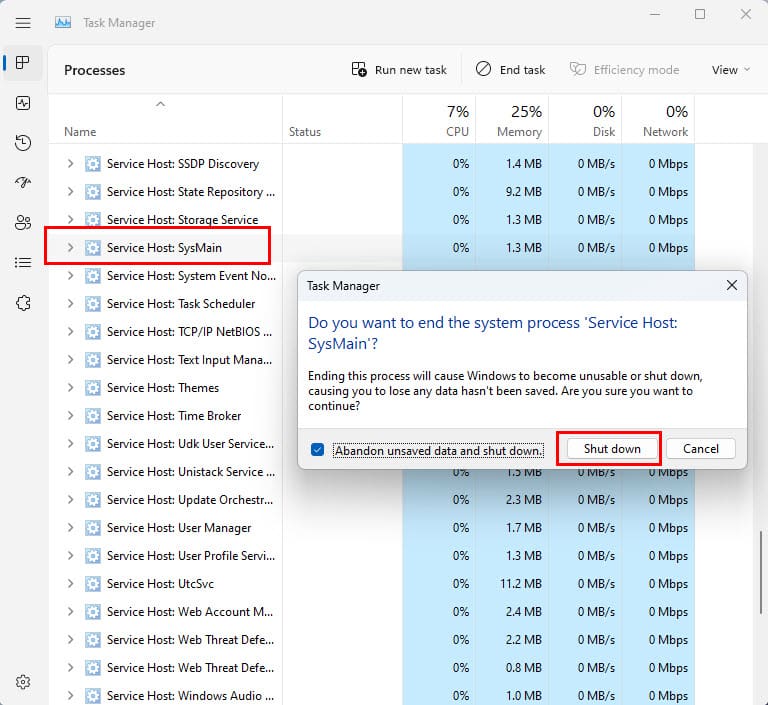Go to the Users page icon
The height and width of the screenshot is (705, 768).
tap(23, 223)
